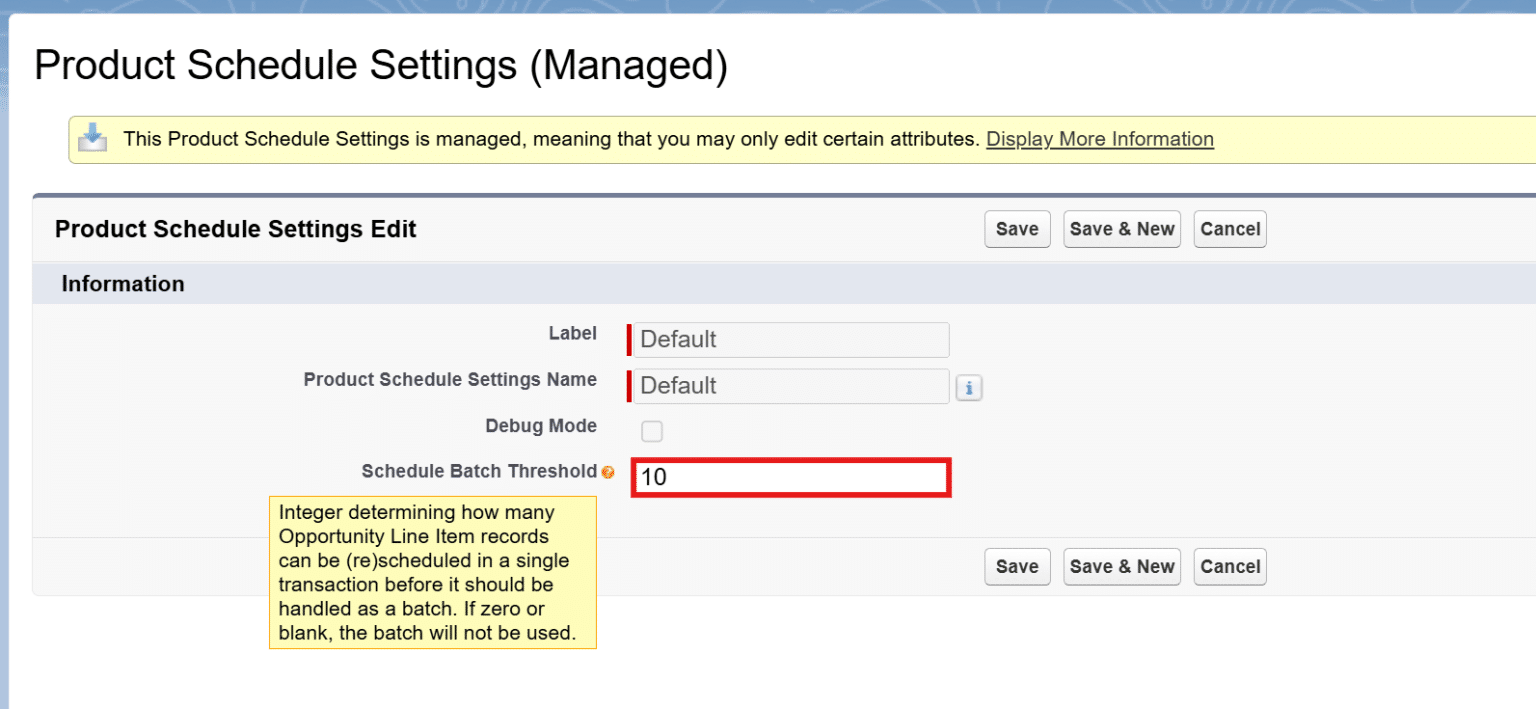Cancel the edit using the top Cancel button
1536x709 pixels.
click(1229, 229)
